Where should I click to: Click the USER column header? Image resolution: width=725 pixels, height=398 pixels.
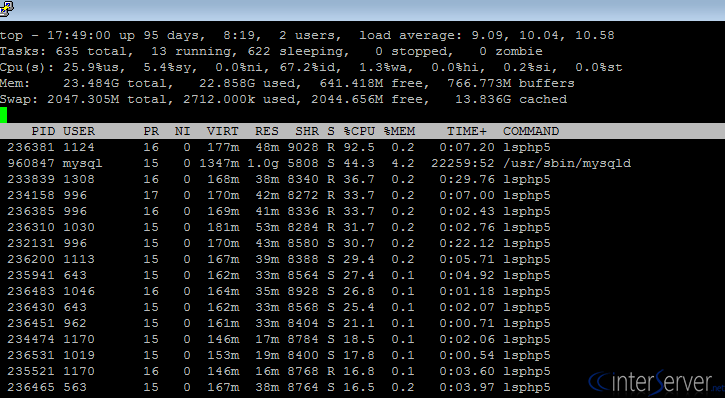click(79, 131)
